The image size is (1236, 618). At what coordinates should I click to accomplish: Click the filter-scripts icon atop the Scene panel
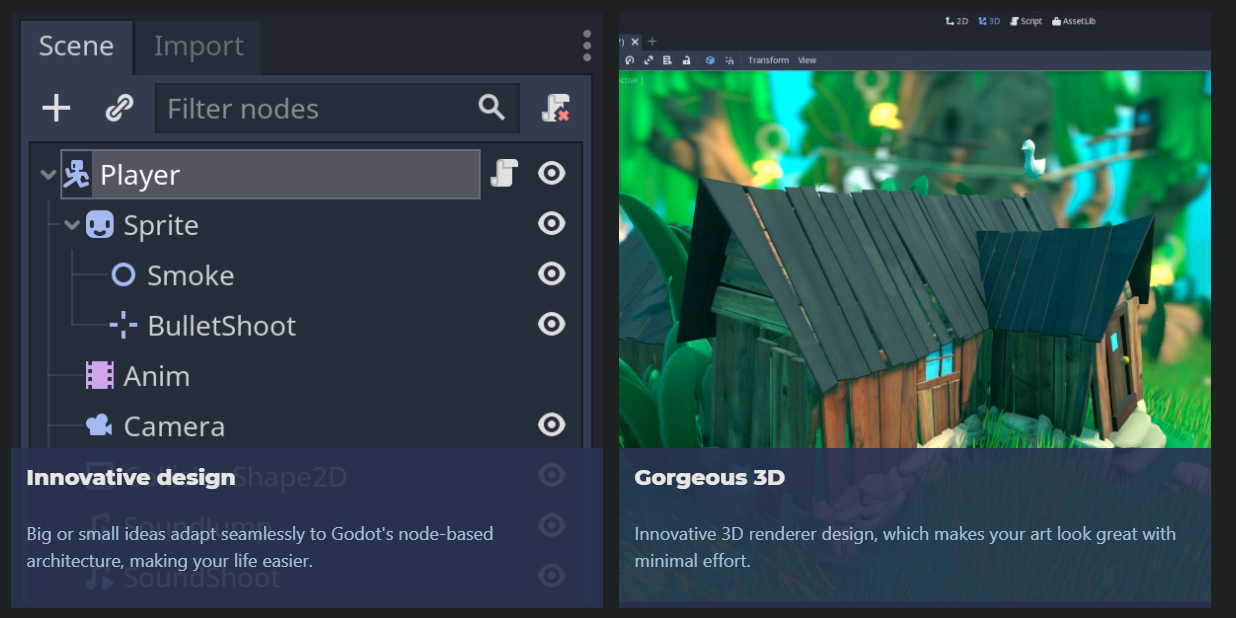point(556,108)
